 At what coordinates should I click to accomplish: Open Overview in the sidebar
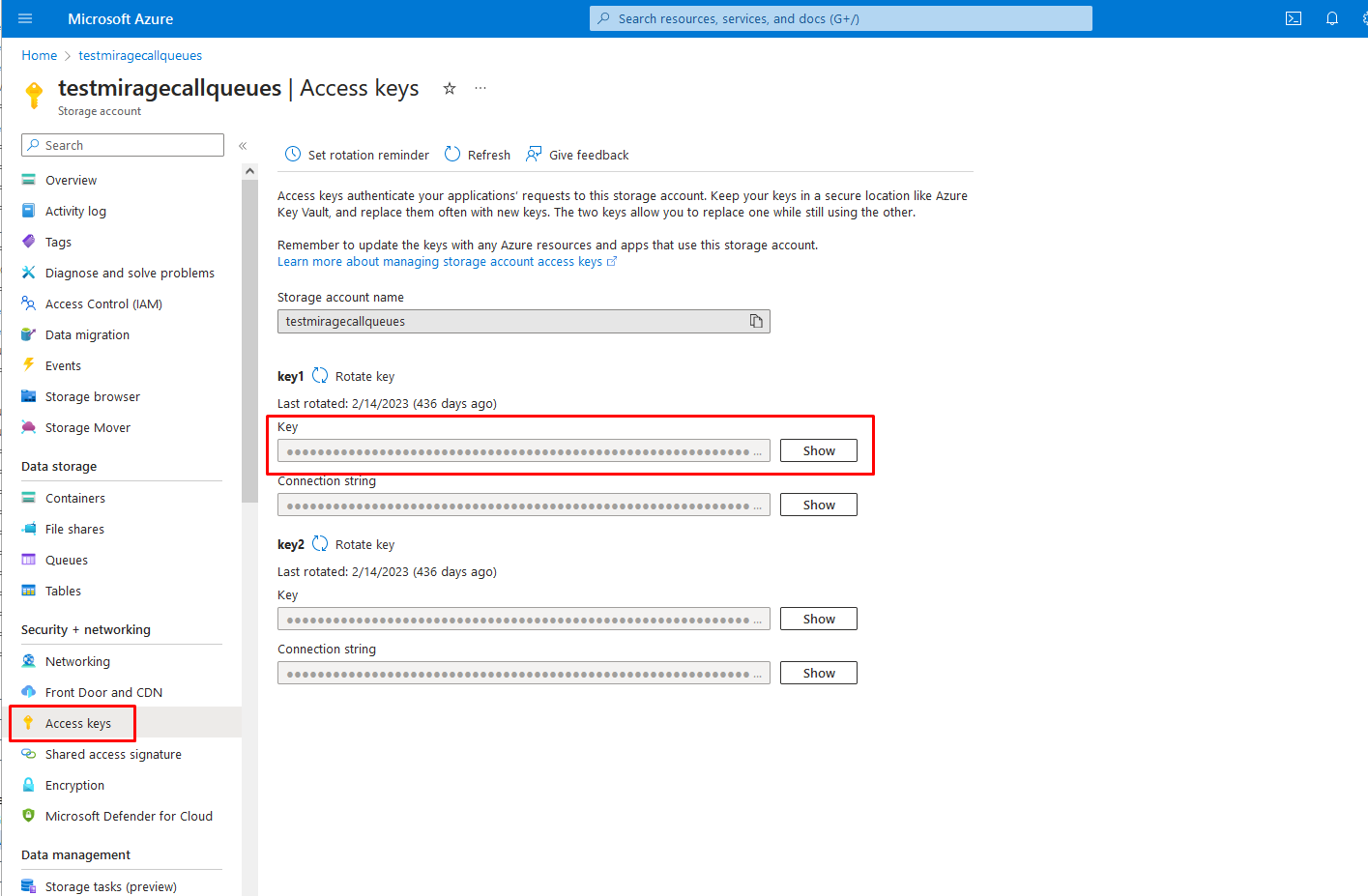point(72,180)
